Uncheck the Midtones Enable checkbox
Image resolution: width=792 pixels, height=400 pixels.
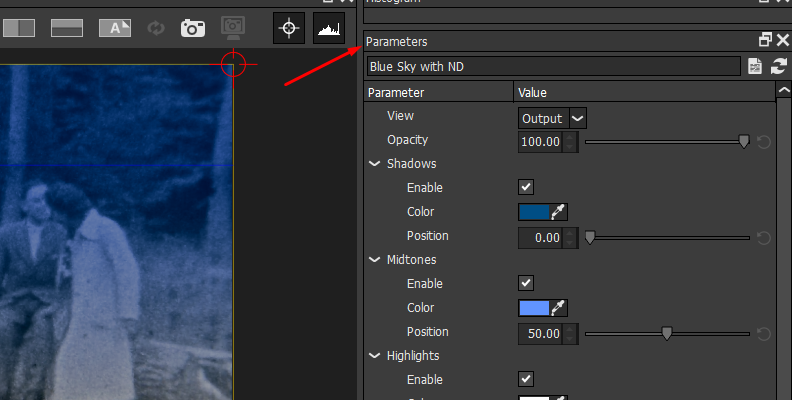526,284
